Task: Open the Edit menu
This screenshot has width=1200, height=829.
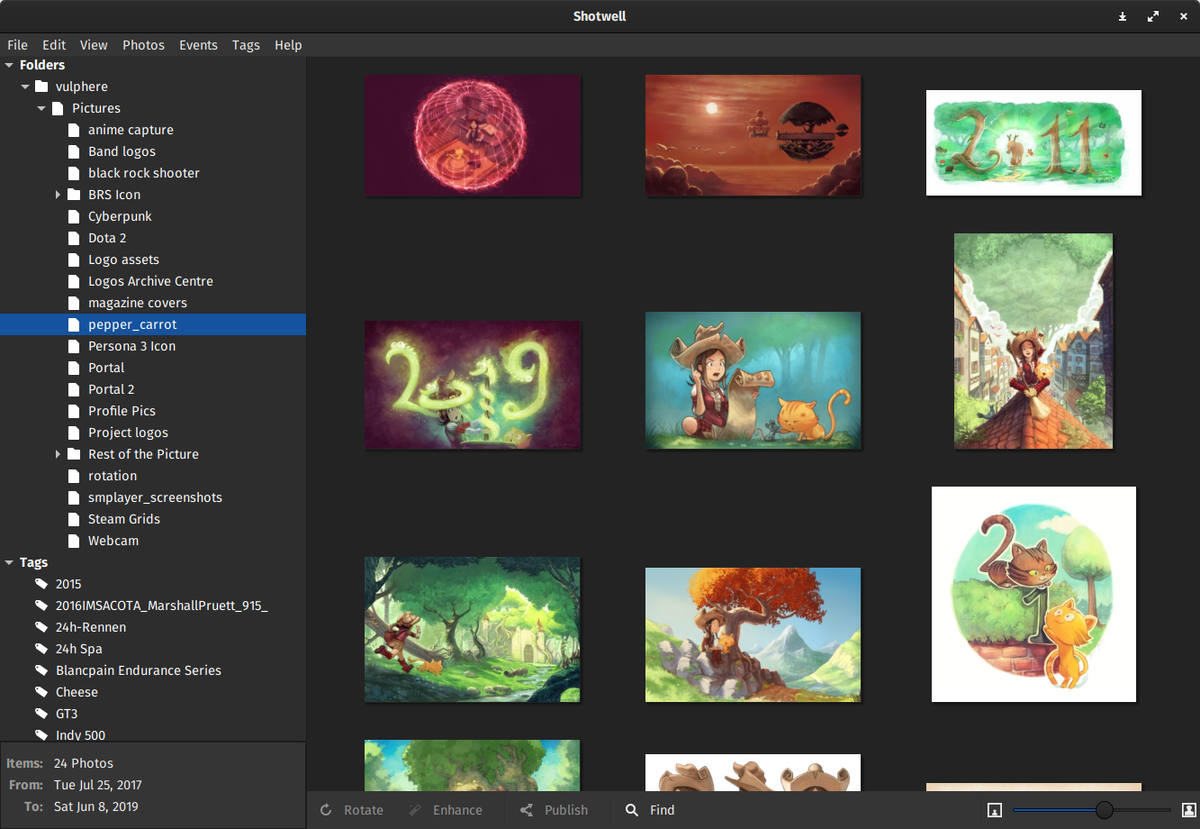Action: point(54,45)
